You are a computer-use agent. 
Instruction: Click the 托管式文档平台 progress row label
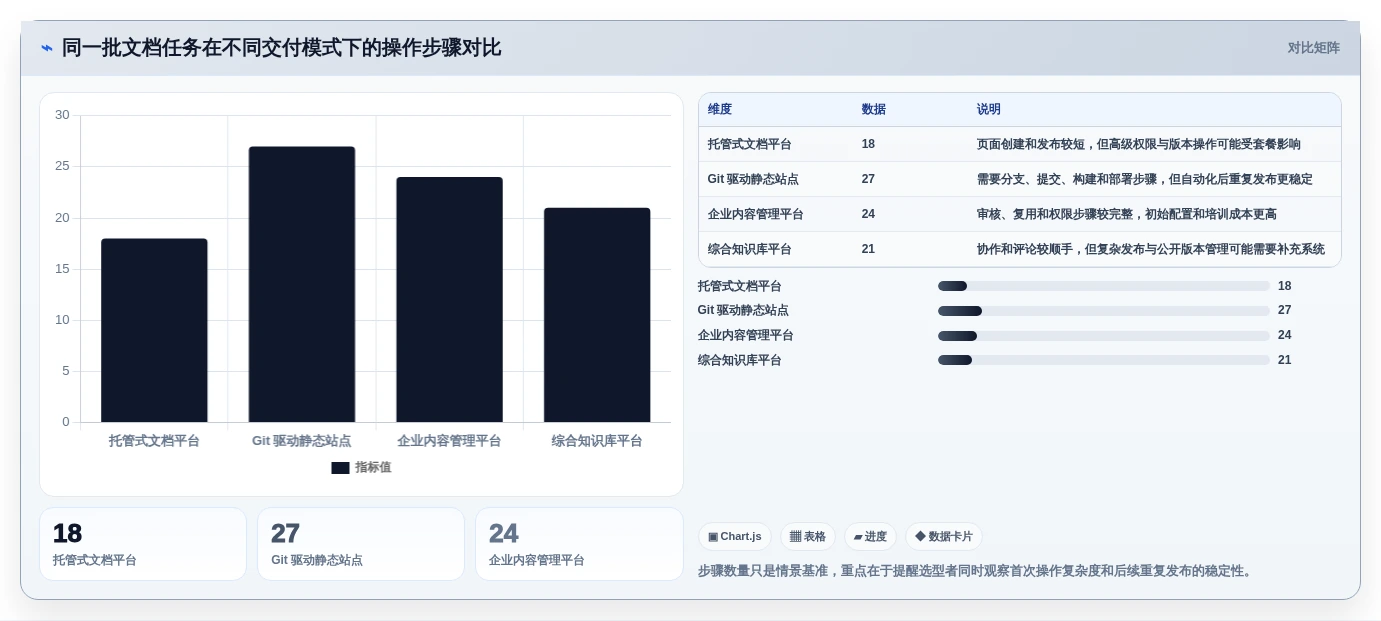(740, 286)
